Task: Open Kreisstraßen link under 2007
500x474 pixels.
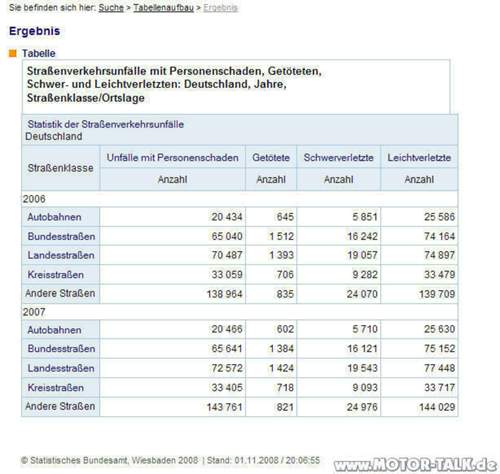Action: tap(56, 388)
